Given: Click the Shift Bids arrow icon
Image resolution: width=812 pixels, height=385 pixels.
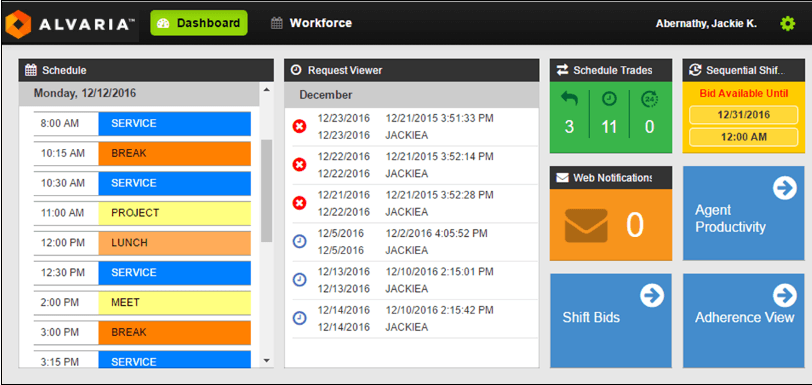Looking at the screenshot, I should tap(652, 295).
